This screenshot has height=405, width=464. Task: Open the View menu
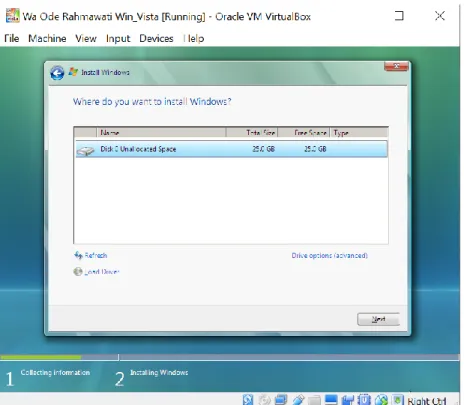click(x=86, y=39)
